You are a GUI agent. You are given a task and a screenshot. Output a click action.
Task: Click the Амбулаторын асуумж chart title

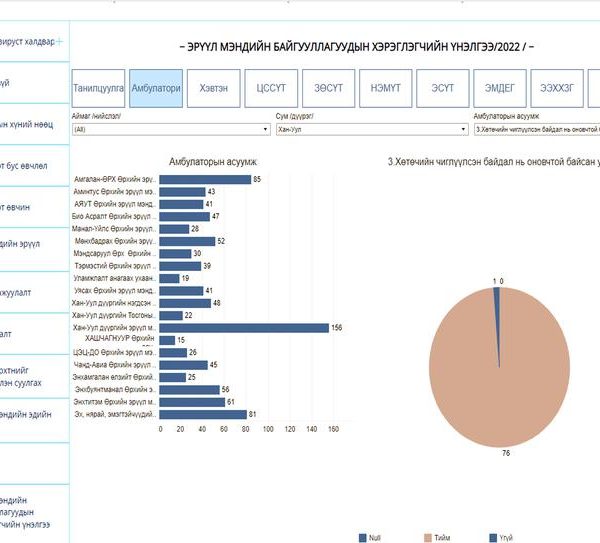[x=213, y=162]
